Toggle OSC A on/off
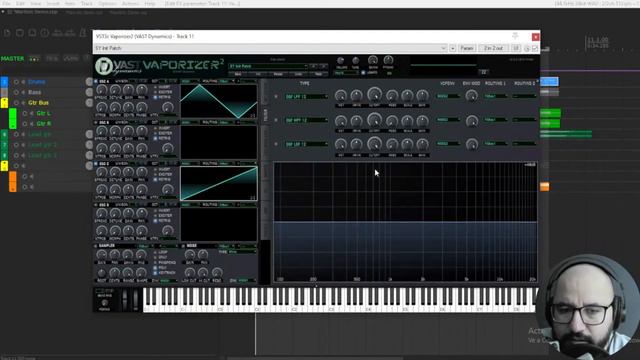The height and width of the screenshot is (360, 640). pos(96,81)
